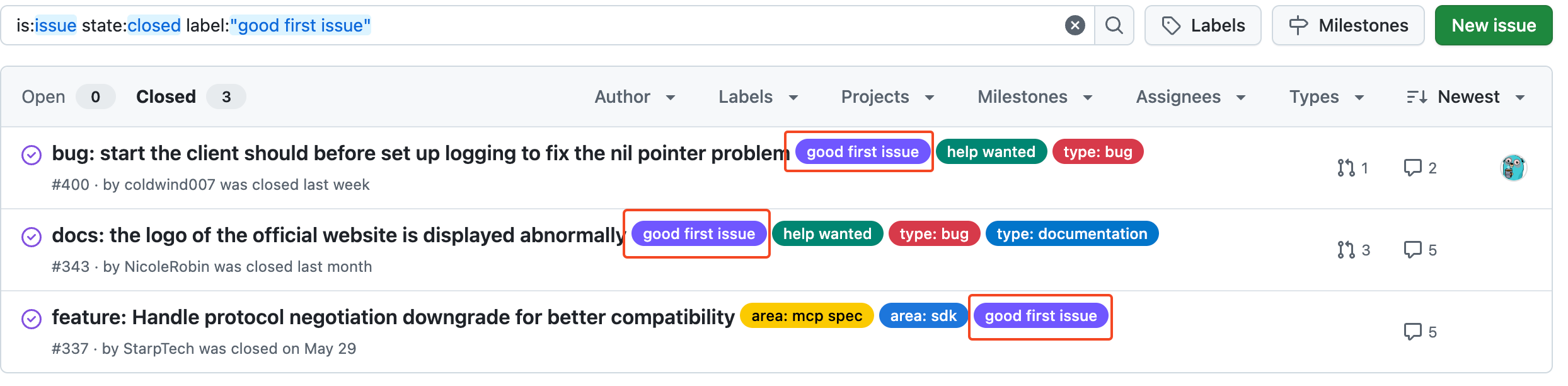Click the magnifying glass search button
The height and width of the screenshot is (386, 1568).
point(1114,25)
